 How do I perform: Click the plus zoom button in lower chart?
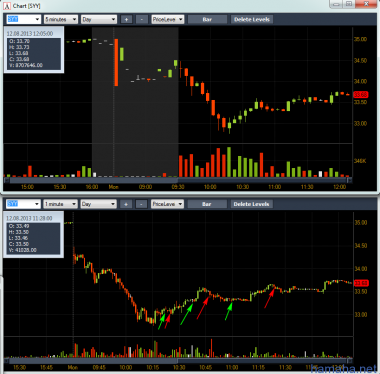126,204
